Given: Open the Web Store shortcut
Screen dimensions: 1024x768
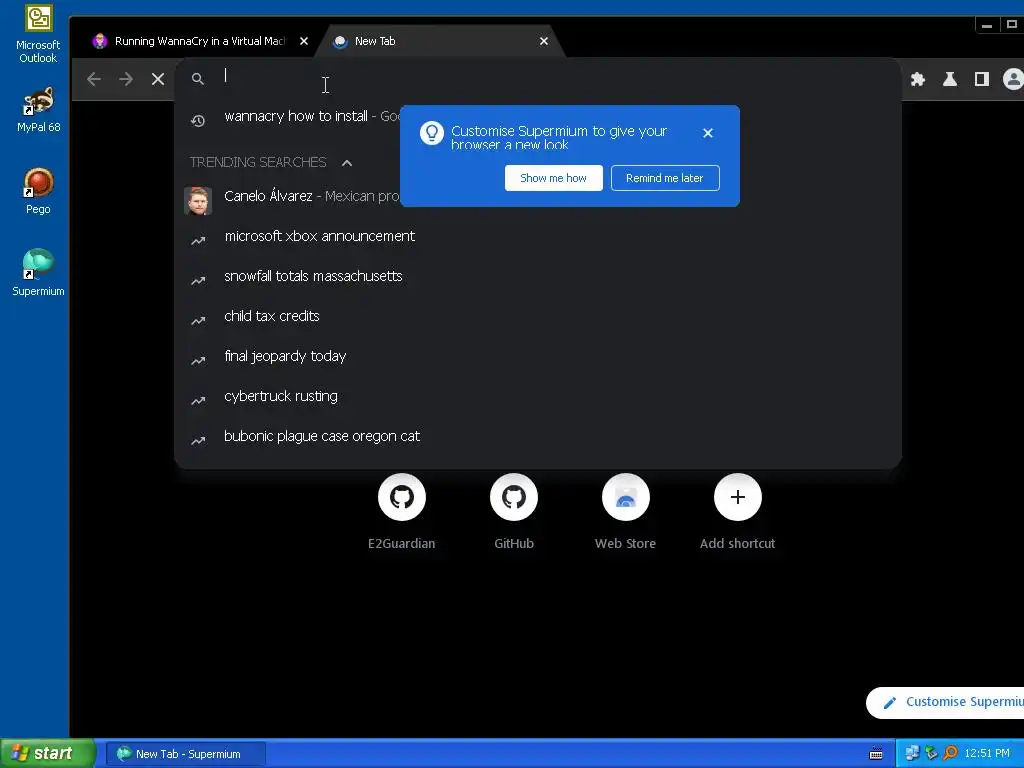Looking at the screenshot, I should [625, 513].
